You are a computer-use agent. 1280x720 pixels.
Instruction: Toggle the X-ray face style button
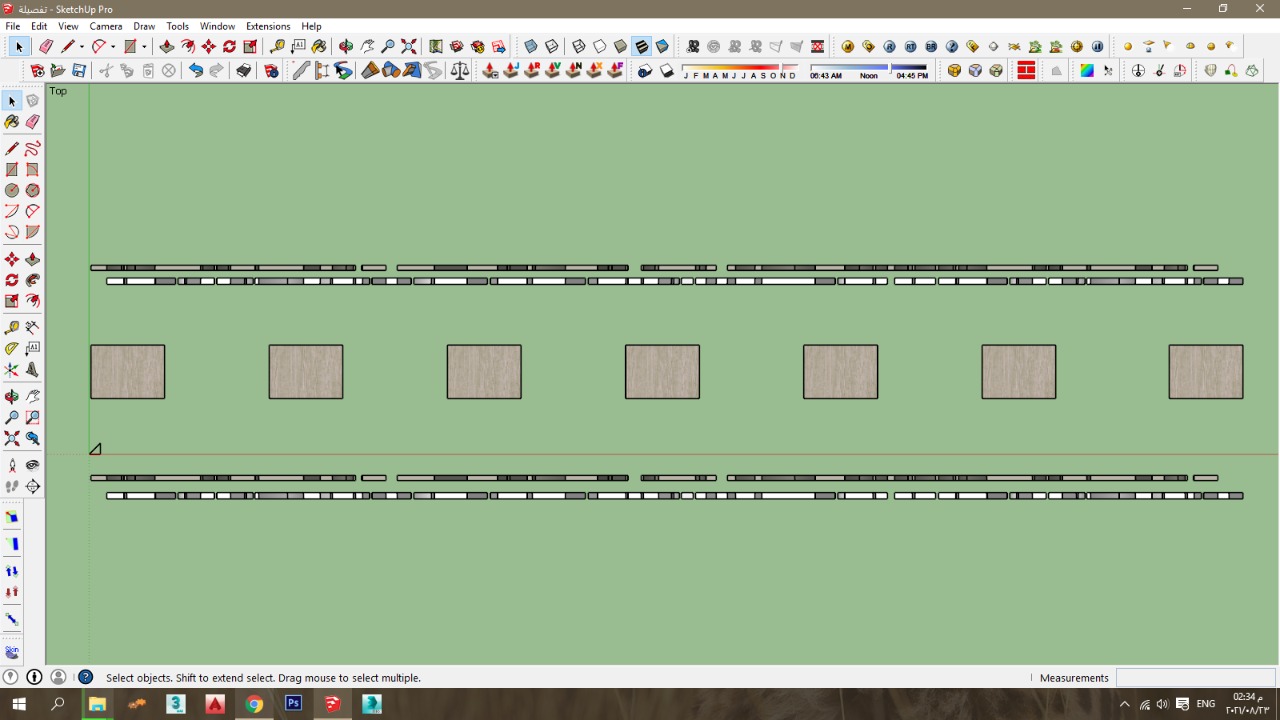pos(531,47)
